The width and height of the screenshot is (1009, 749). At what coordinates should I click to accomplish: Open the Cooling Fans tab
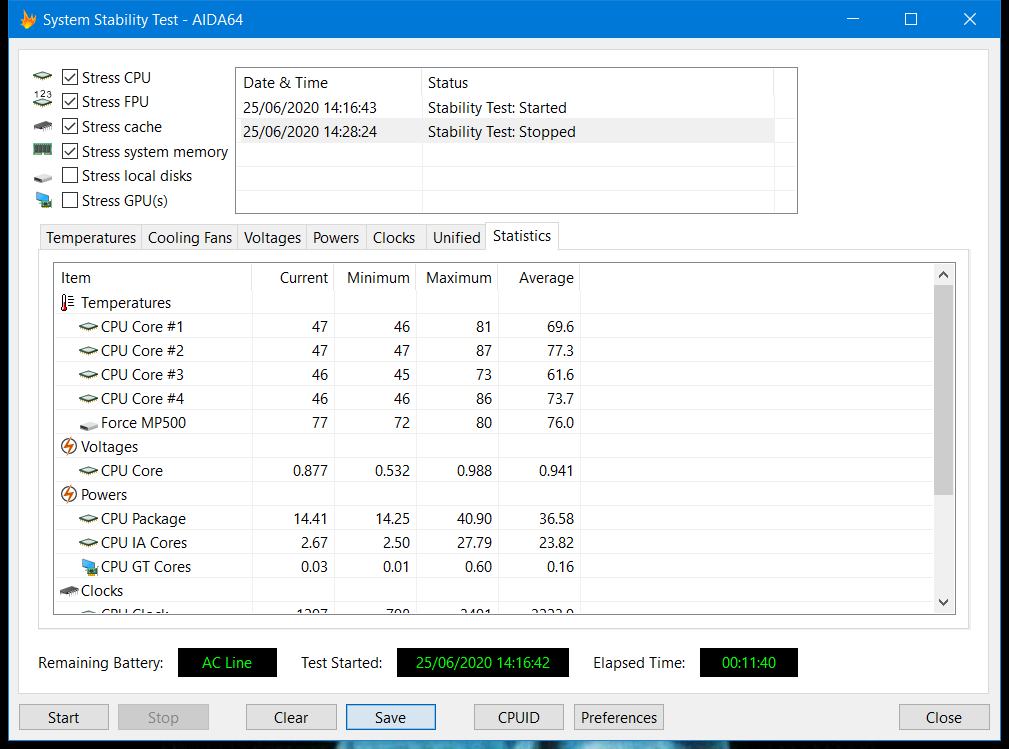[x=190, y=237]
